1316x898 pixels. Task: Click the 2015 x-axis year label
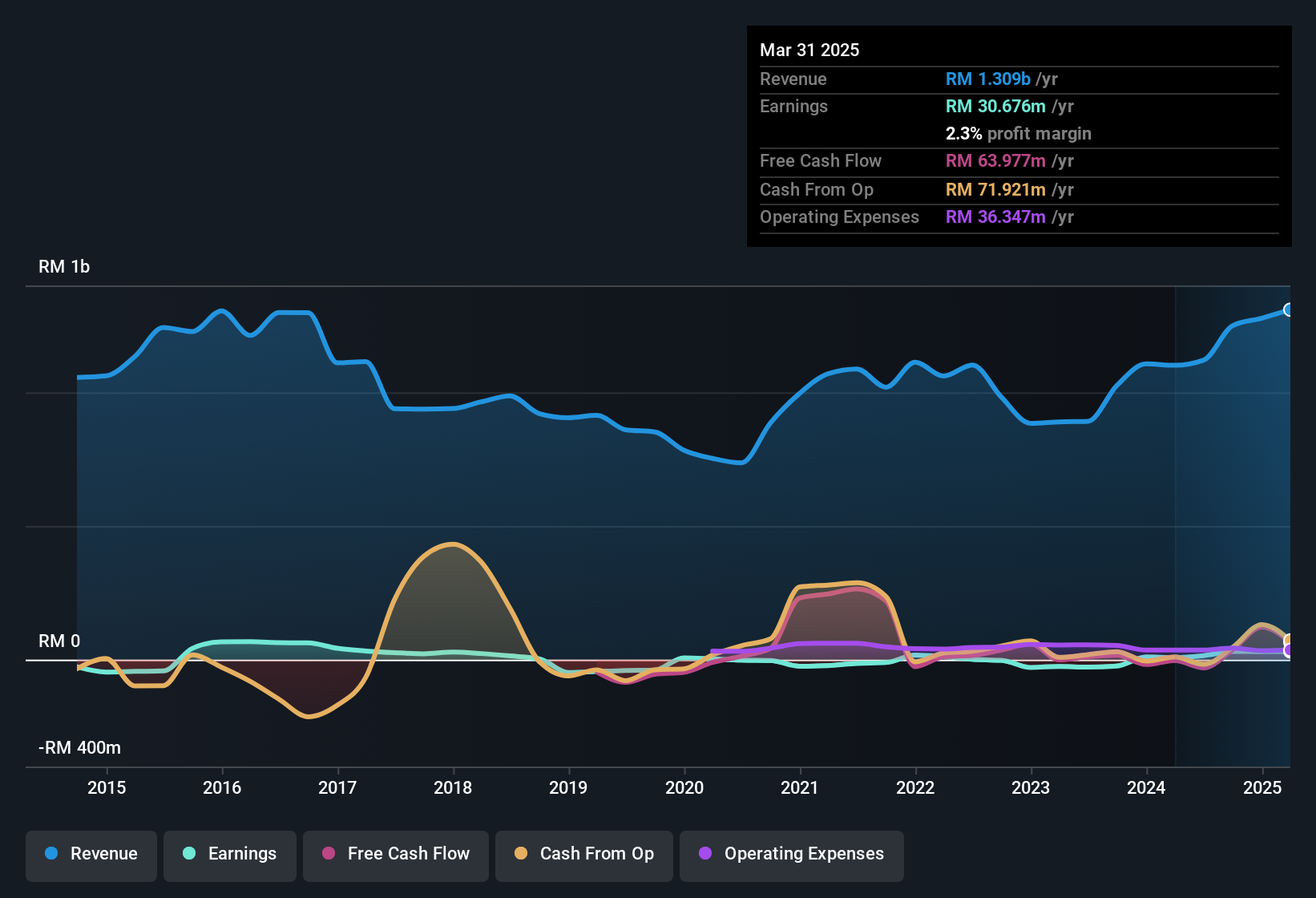coord(107,787)
